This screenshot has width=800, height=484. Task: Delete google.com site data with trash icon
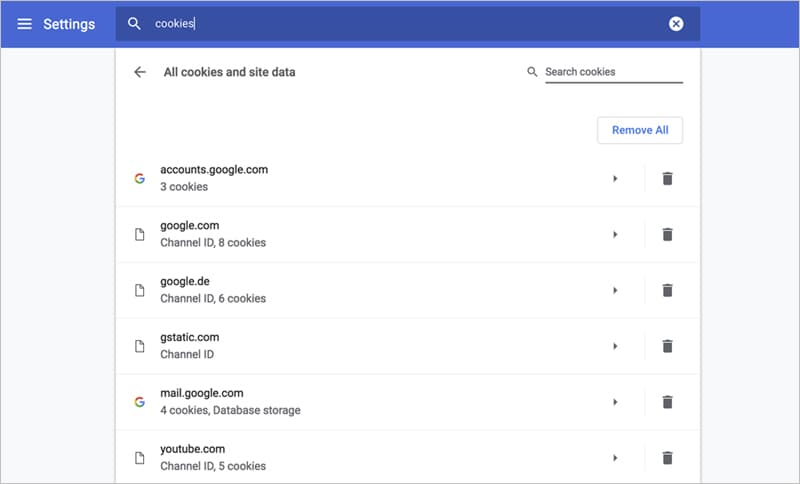[x=667, y=235]
